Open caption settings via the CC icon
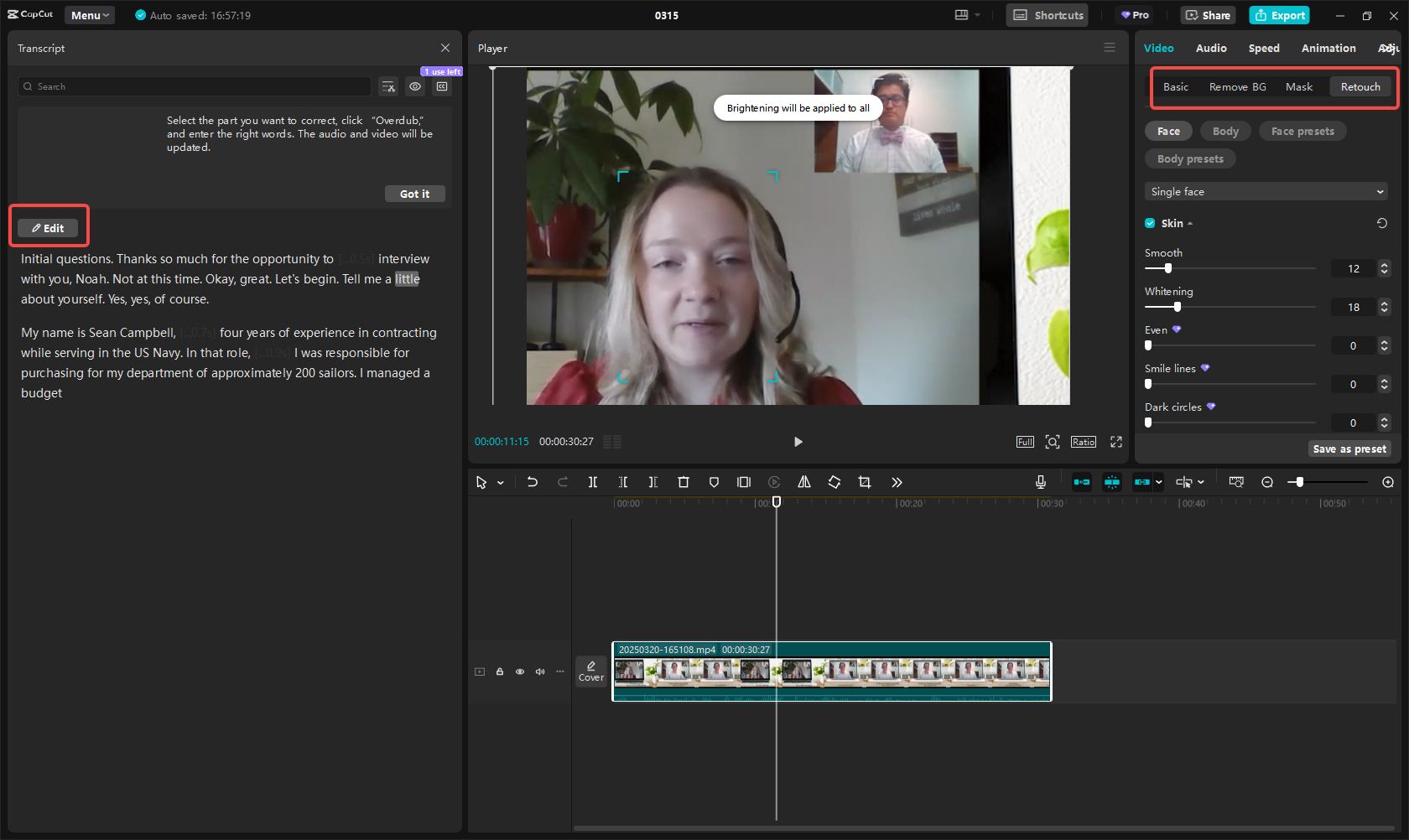This screenshot has height=840, width=1409. pos(442,86)
